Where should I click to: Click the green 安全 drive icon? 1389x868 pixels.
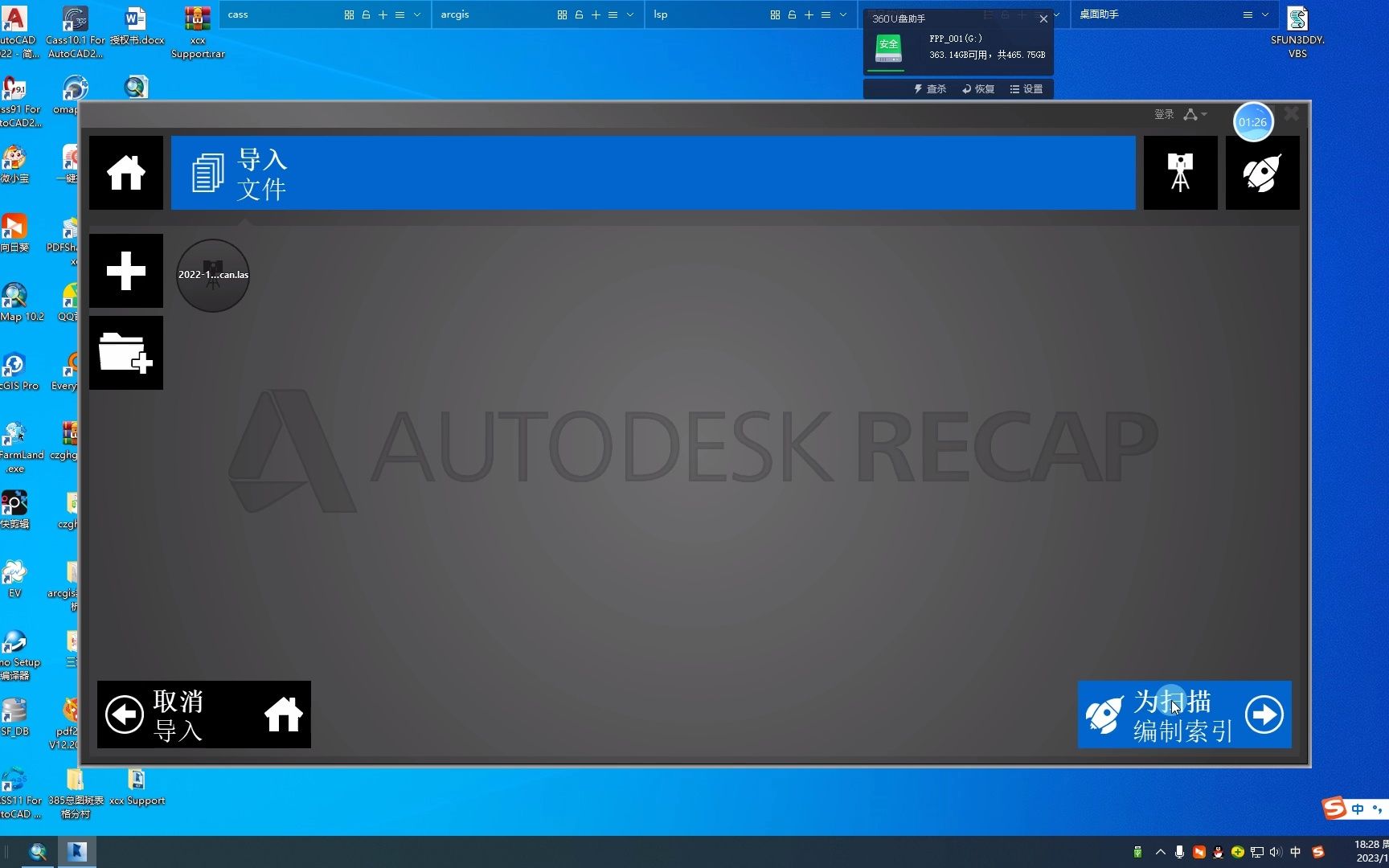point(888,47)
